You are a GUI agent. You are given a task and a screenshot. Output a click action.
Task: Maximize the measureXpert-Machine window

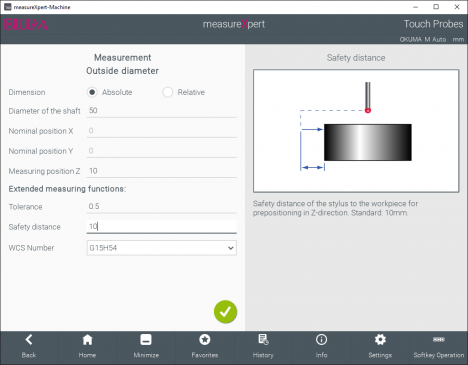click(436, 7)
